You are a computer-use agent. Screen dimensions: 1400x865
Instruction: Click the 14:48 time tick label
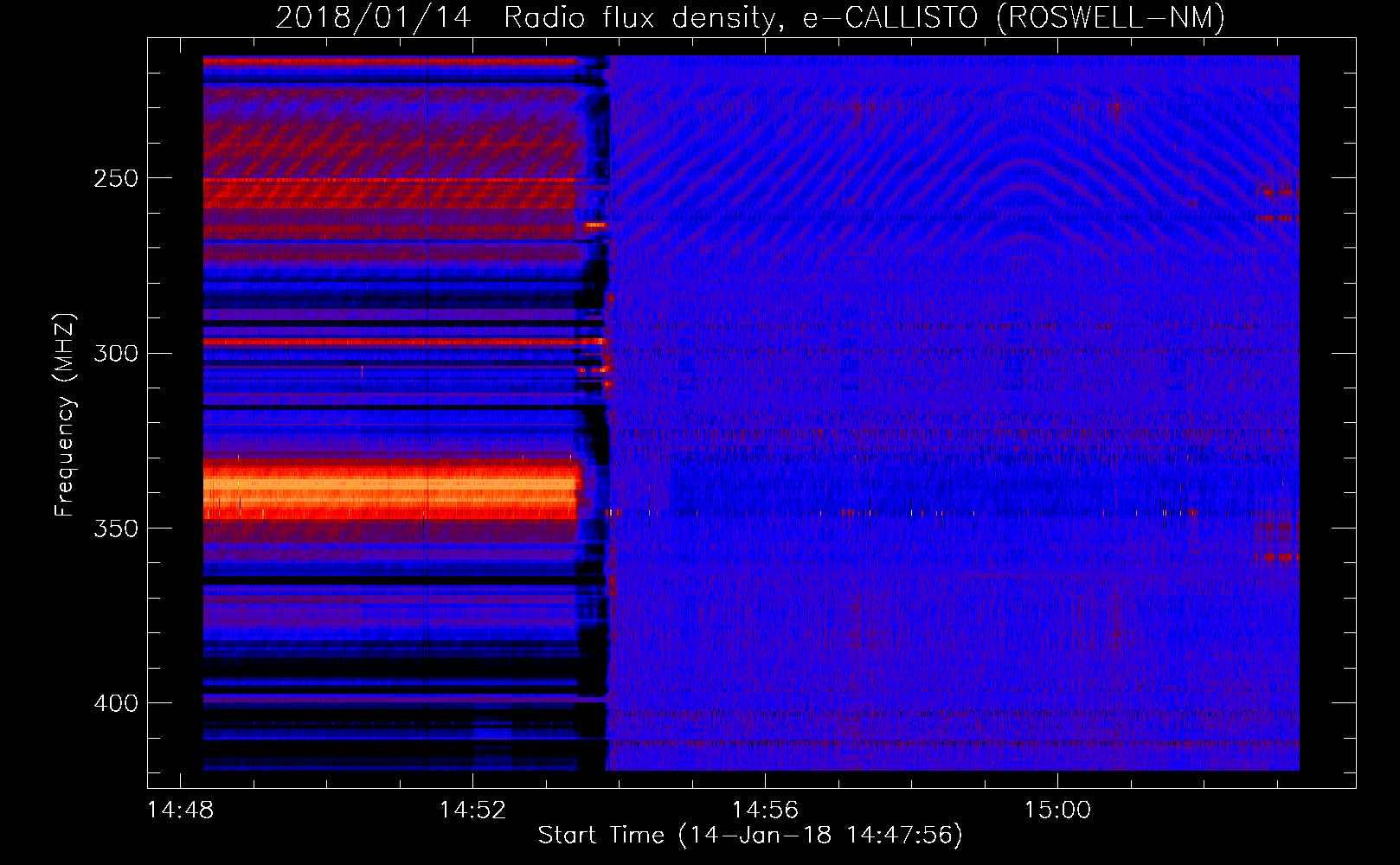click(180, 811)
